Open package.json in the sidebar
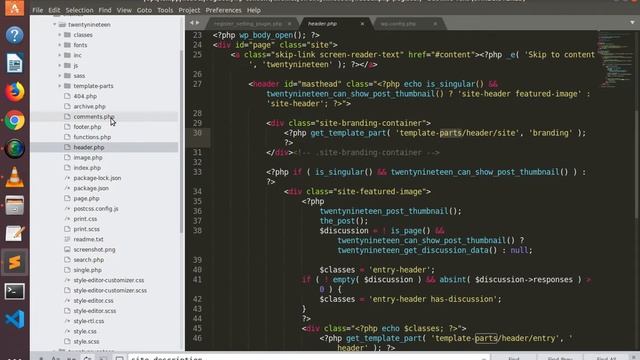This screenshot has width=640, height=360. [91, 188]
